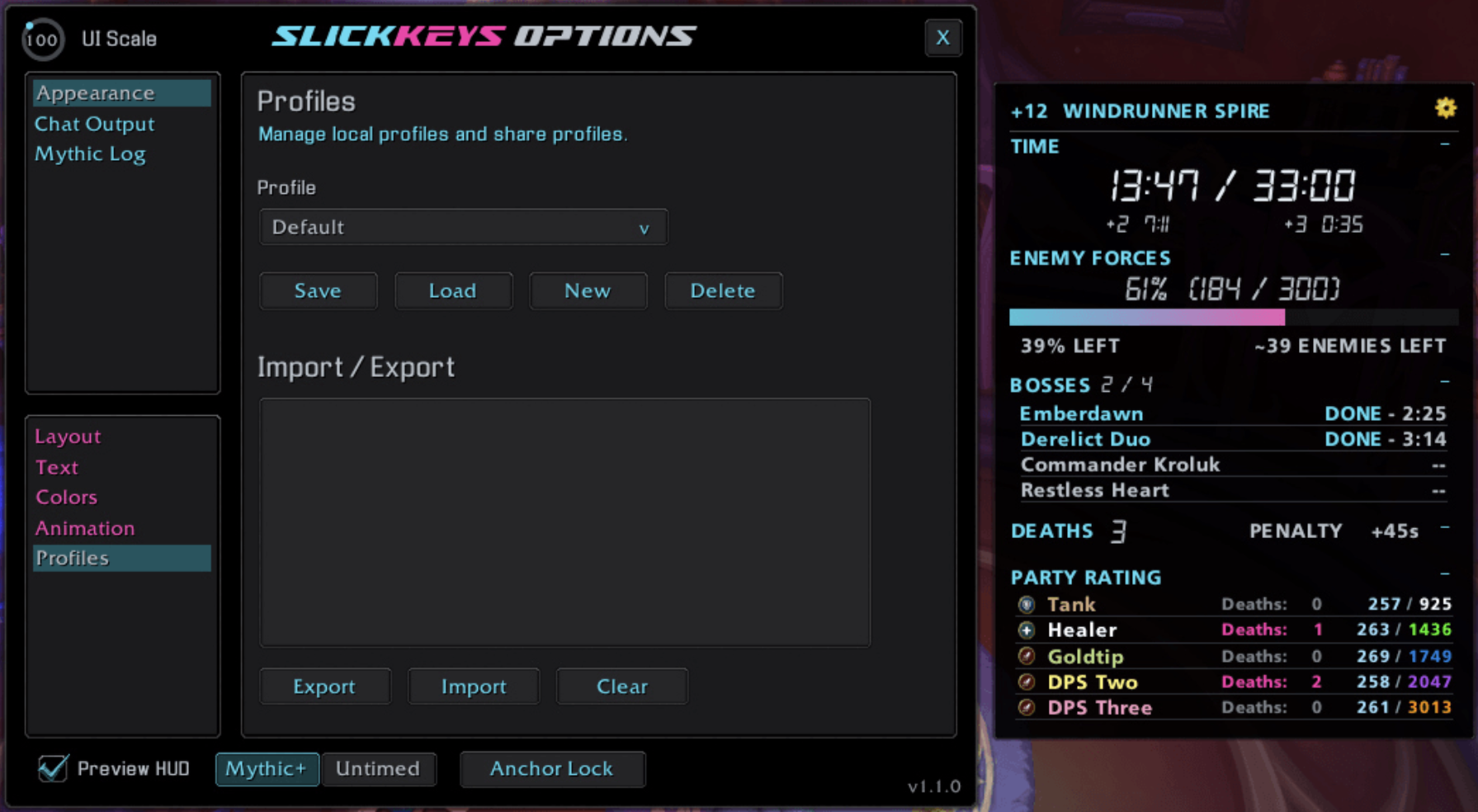Go to the Colors settings page
The height and width of the screenshot is (812, 1478).
[67, 498]
